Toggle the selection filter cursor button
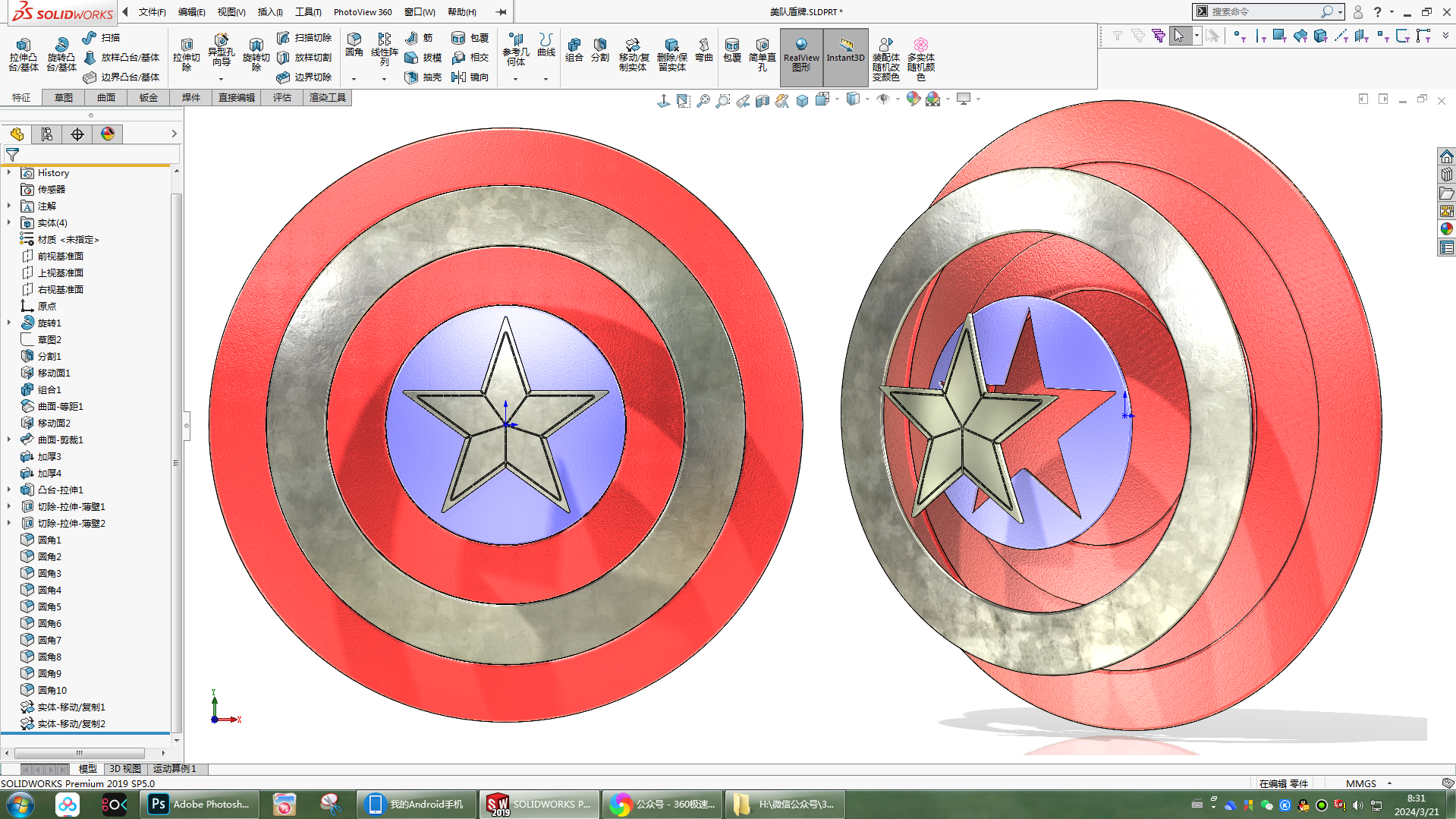Viewport: 1456px width, 819px height. tap(1179, 36)
